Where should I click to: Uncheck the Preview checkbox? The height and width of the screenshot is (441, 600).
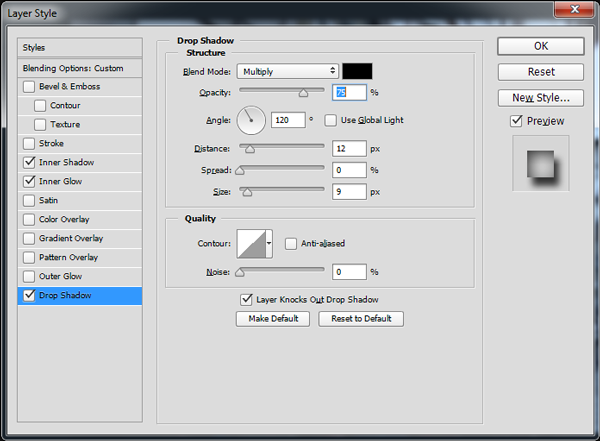point(516,121)
